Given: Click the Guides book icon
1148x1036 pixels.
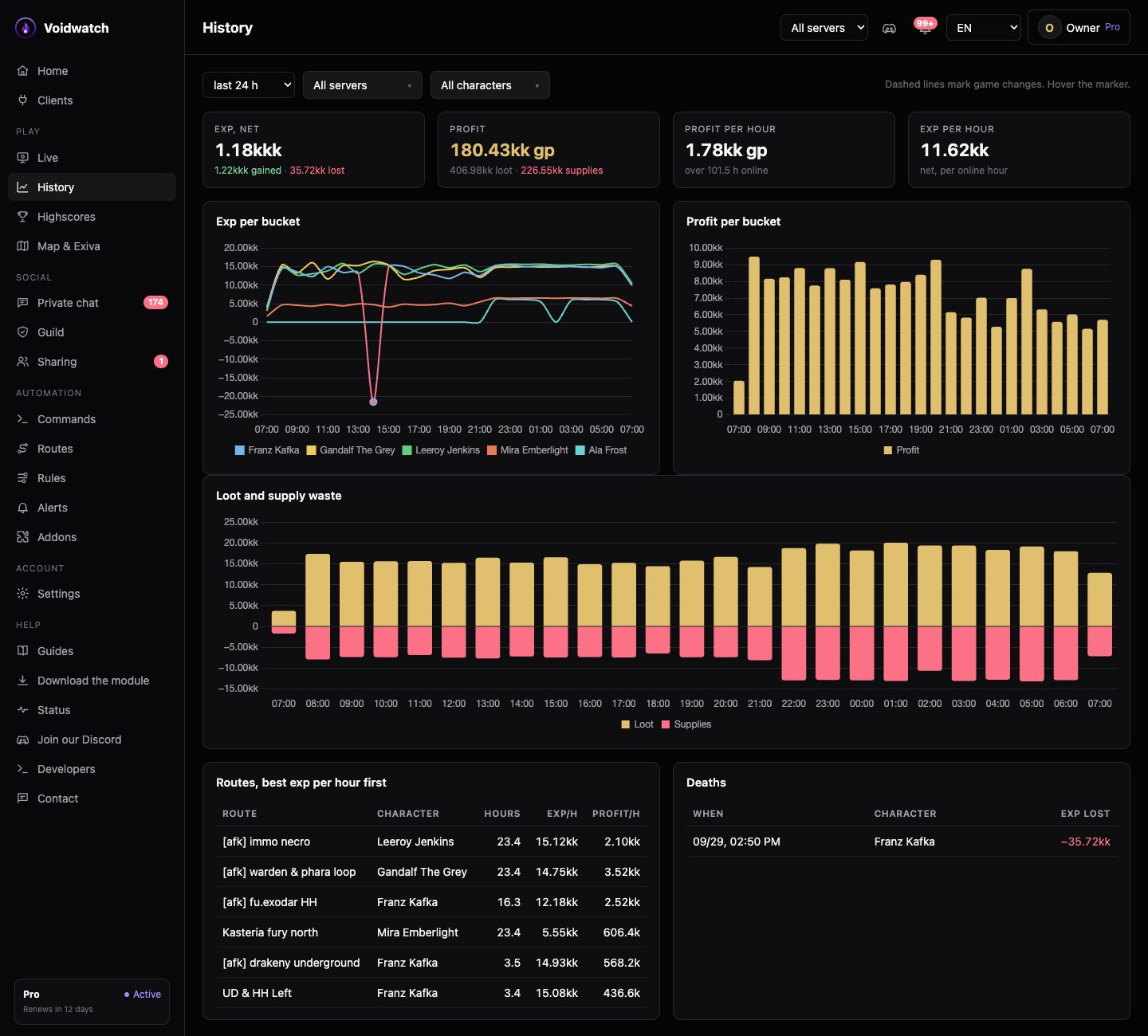Looking at the screenshot, I should click(x=22, y=651).
